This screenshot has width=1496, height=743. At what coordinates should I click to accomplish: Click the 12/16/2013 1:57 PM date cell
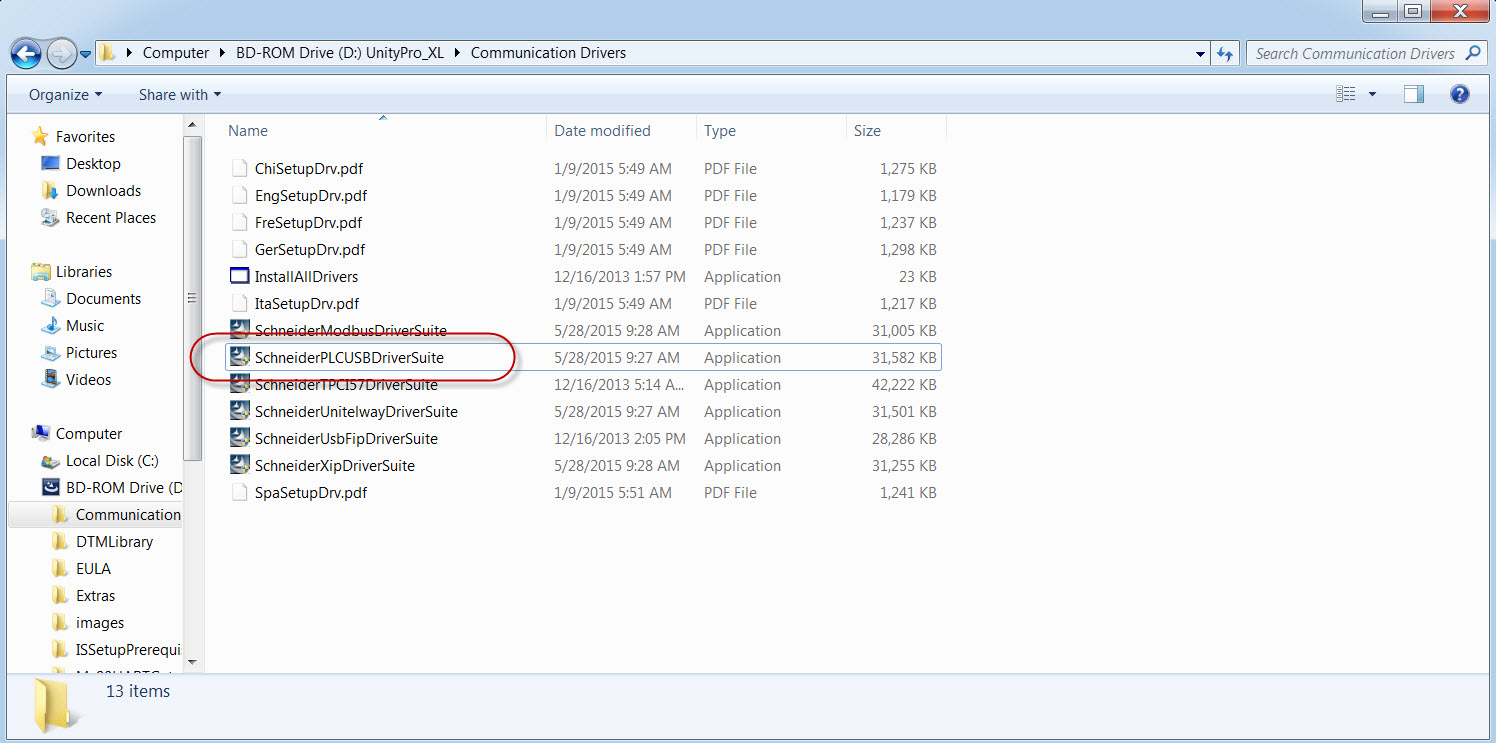(x=620, y=276)
